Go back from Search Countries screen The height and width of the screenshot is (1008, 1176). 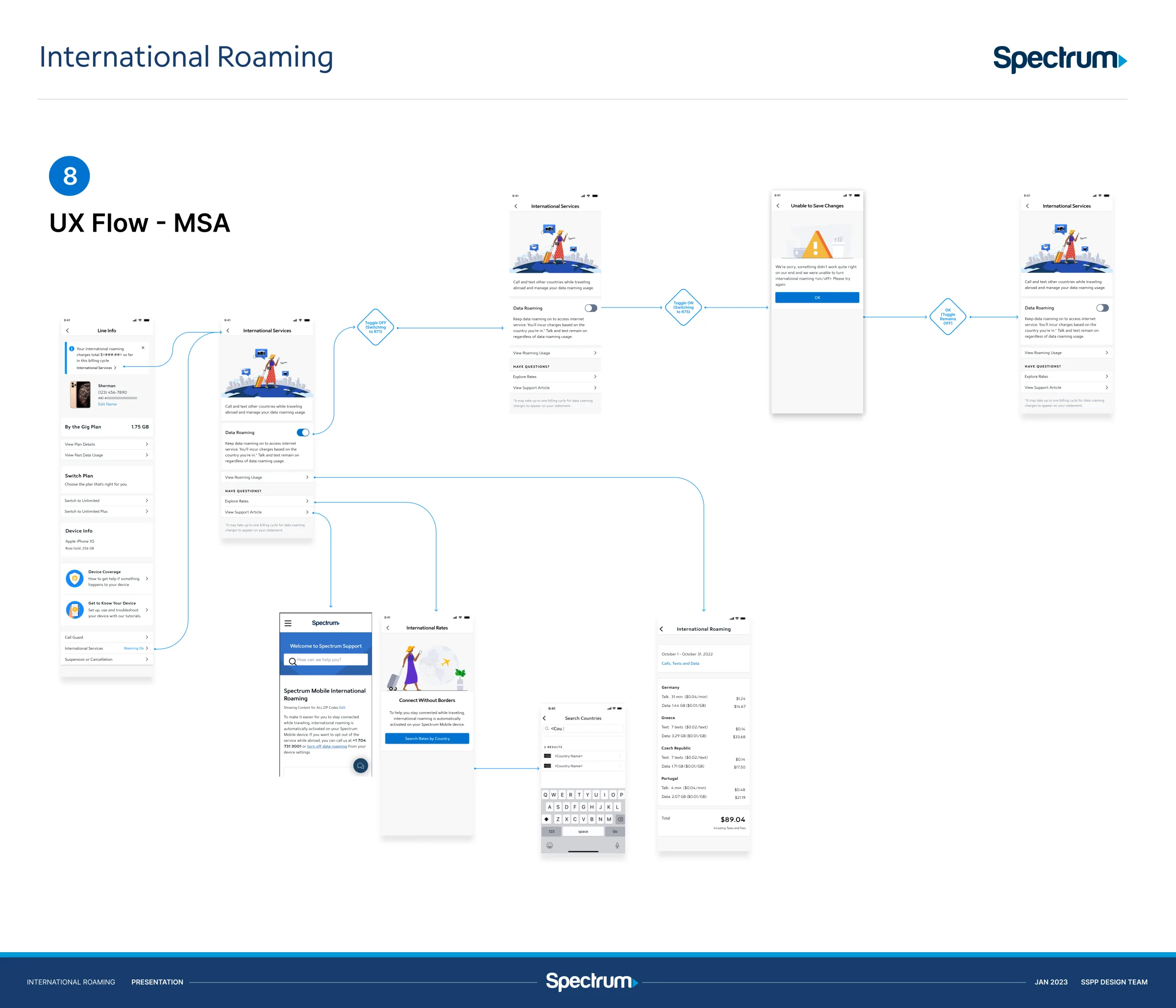(544, 718)
